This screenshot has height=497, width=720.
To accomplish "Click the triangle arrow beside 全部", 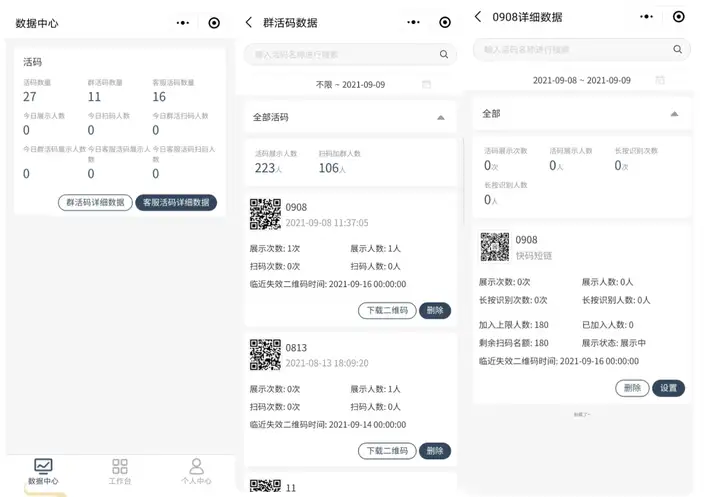I will click(x=674, y=114).
